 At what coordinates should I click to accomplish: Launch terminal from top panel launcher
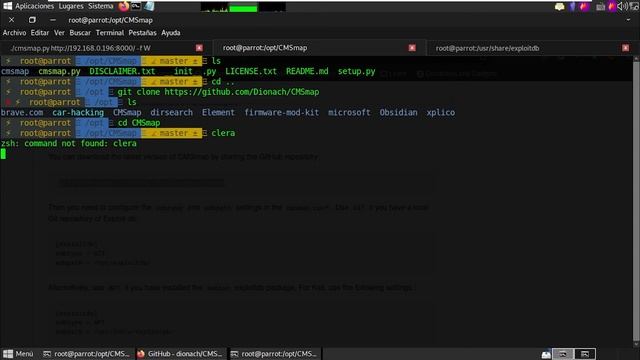(136, 6)
